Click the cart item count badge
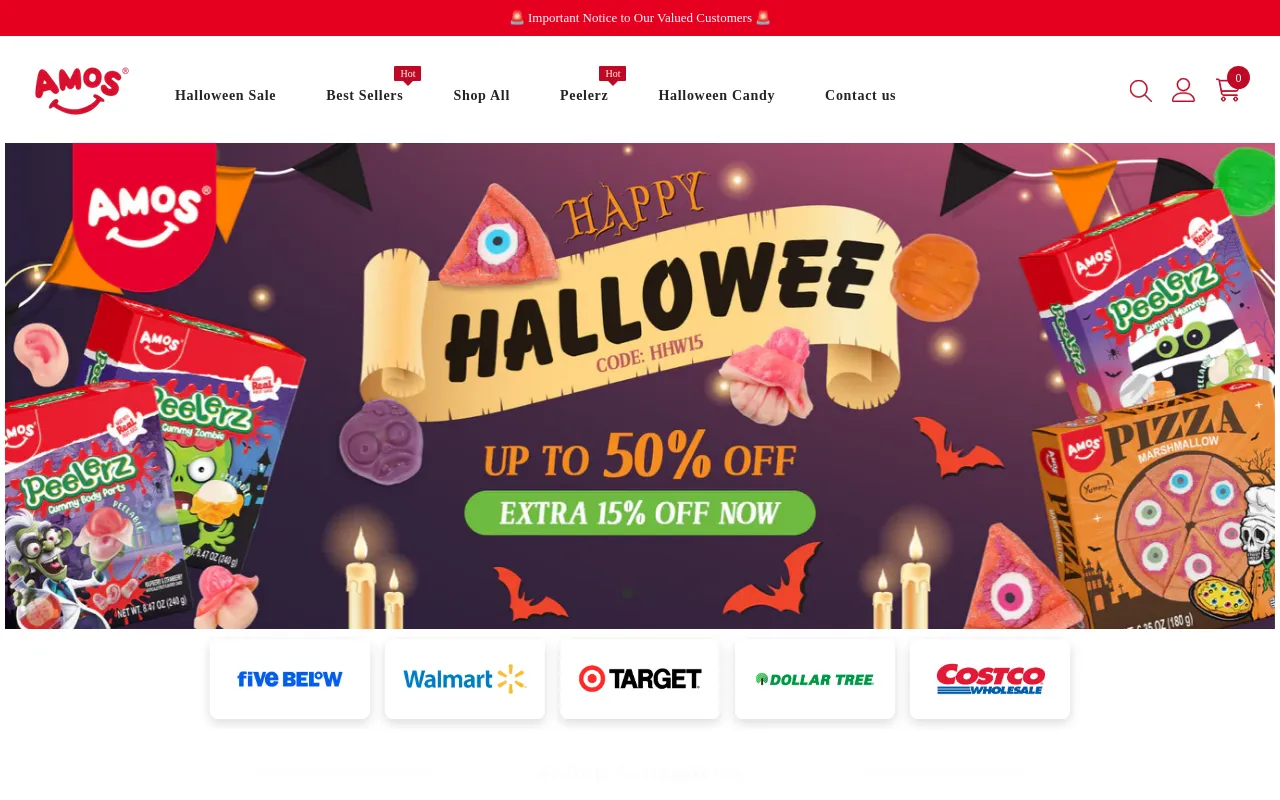Screen dimensions: 1280x800 coord(1238,77)
